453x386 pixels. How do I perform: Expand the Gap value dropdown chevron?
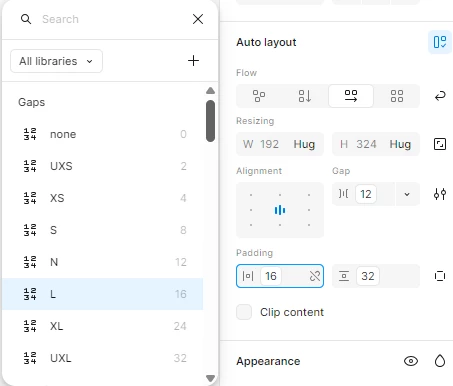pyautogui.click(x=407, y=194)
